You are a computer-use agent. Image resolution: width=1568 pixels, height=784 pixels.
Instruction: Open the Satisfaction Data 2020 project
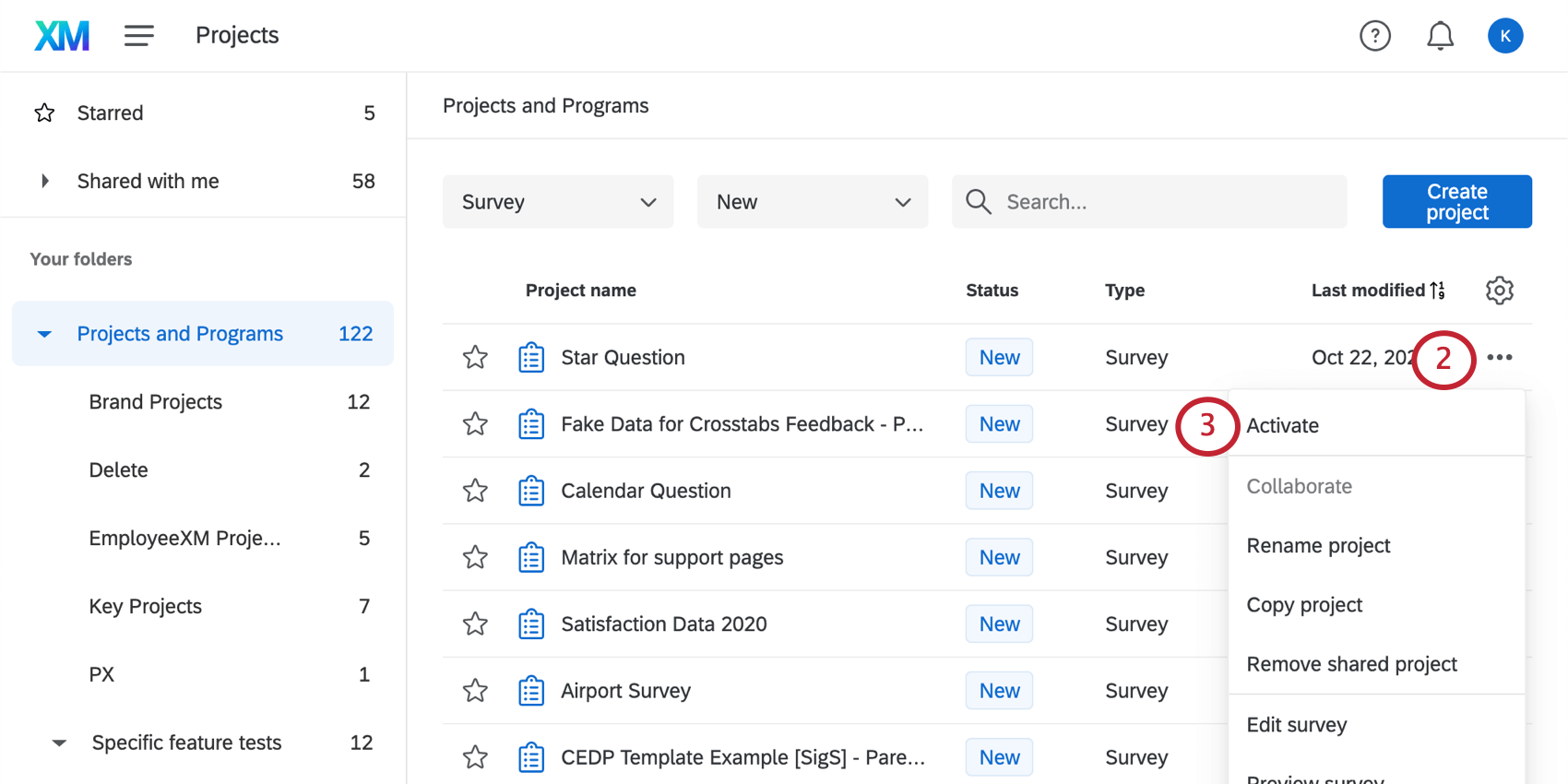pyautogui.click(x=664, y=624)
